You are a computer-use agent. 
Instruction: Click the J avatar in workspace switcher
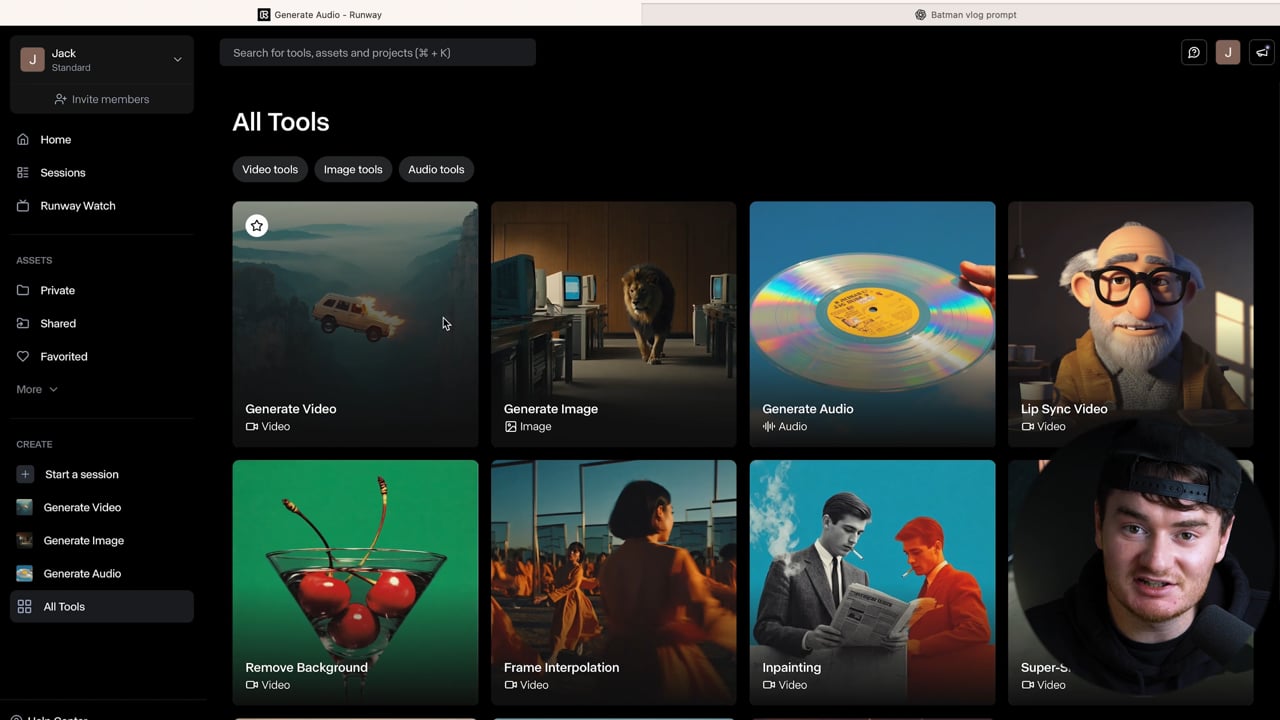pyautogui.click(x=32, y=60)
